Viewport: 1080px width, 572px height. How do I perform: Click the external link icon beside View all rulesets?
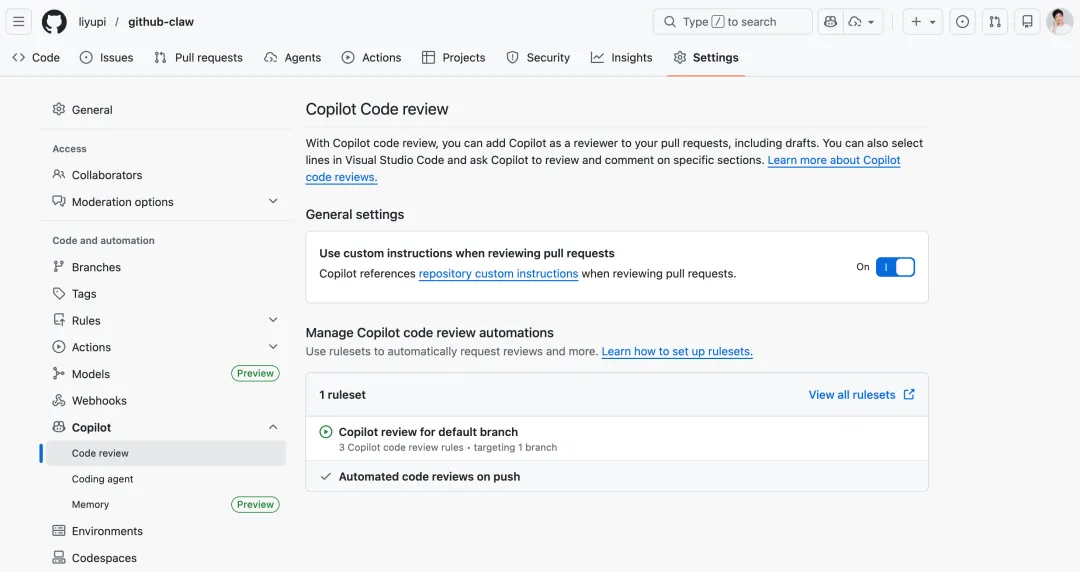[x=909, y=395]
